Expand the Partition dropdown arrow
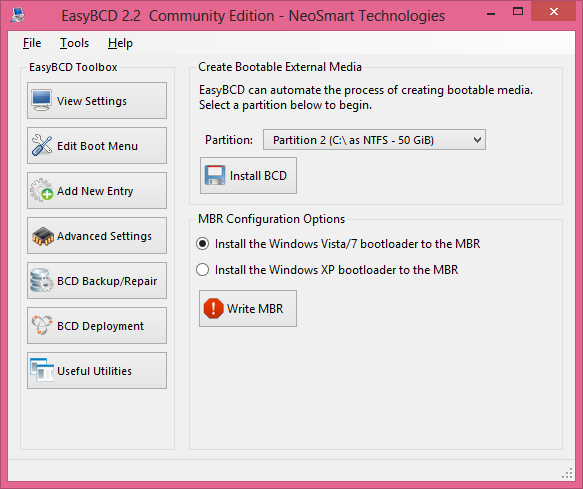The image size is (583, 489). (x=477, y=140)
